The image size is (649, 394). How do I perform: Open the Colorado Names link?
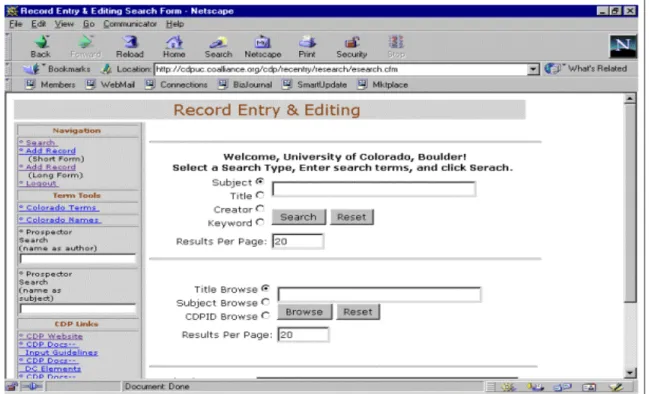pyautogui.click(x=60, y=220)
